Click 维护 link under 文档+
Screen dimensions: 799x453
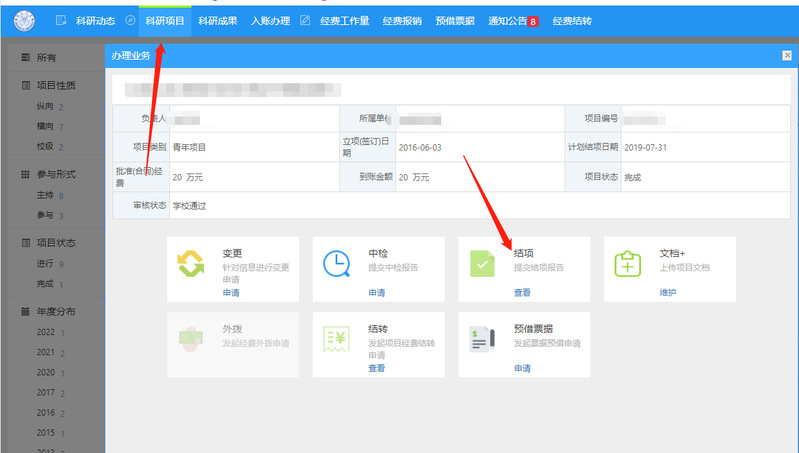668,293
